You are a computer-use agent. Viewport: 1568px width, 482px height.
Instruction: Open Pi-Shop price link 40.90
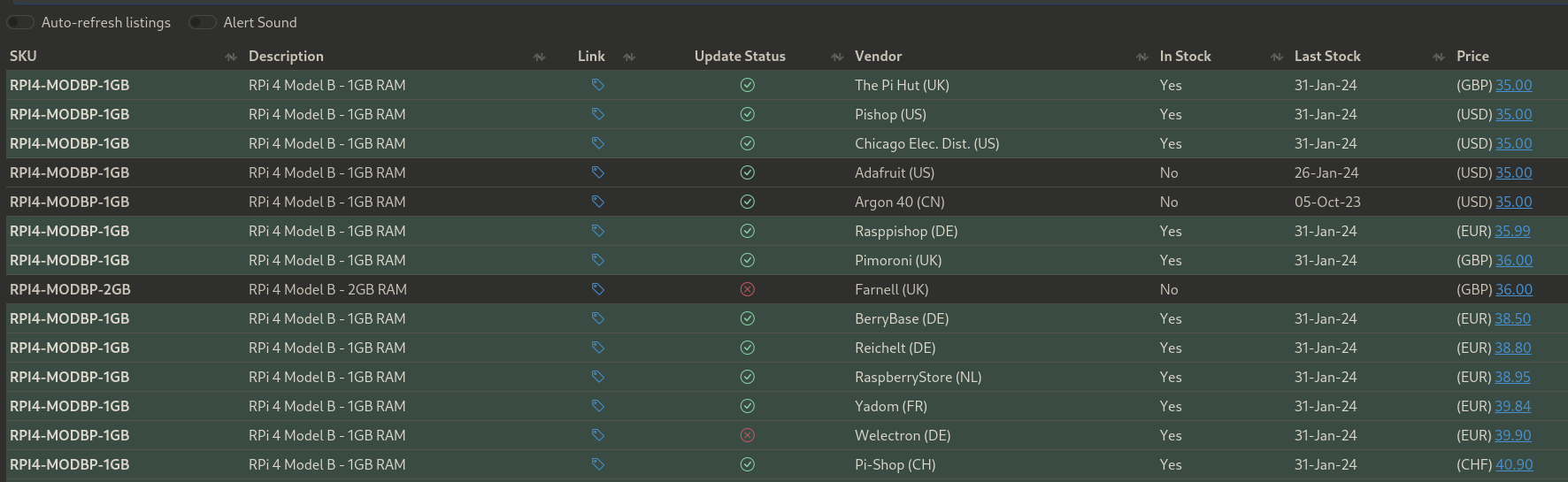(x=1514, y=464)
